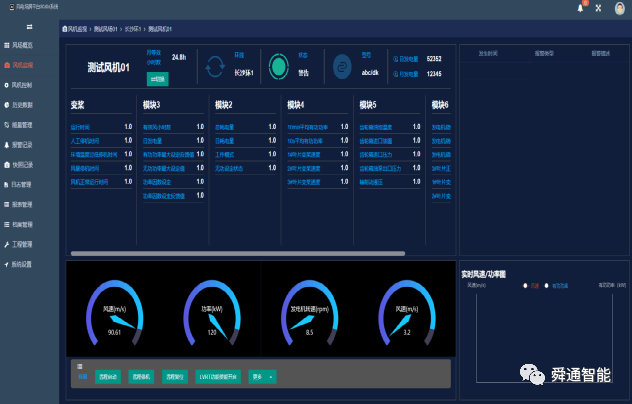
Task: Click the horizontal scrollbar under the modules
Action: [238, 254]
